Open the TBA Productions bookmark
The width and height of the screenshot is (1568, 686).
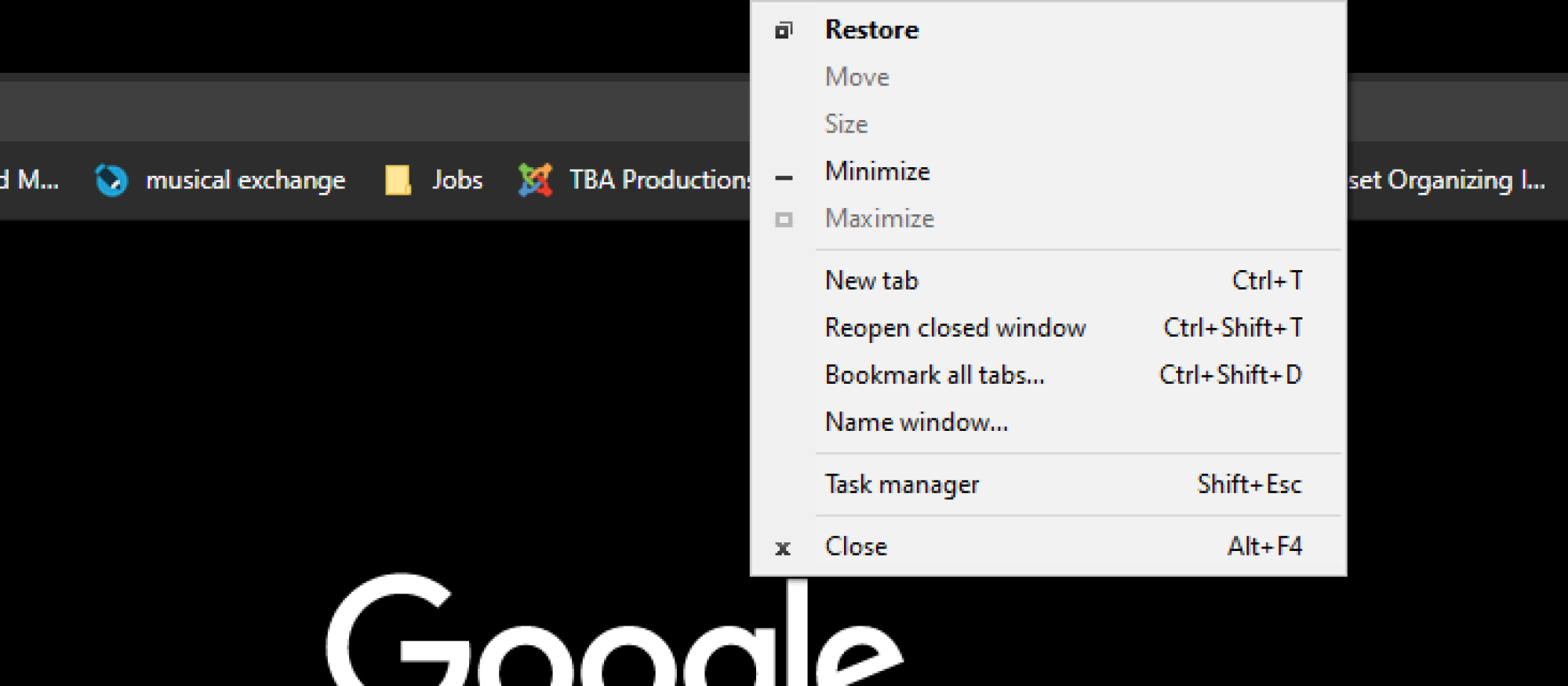(634, 181)
